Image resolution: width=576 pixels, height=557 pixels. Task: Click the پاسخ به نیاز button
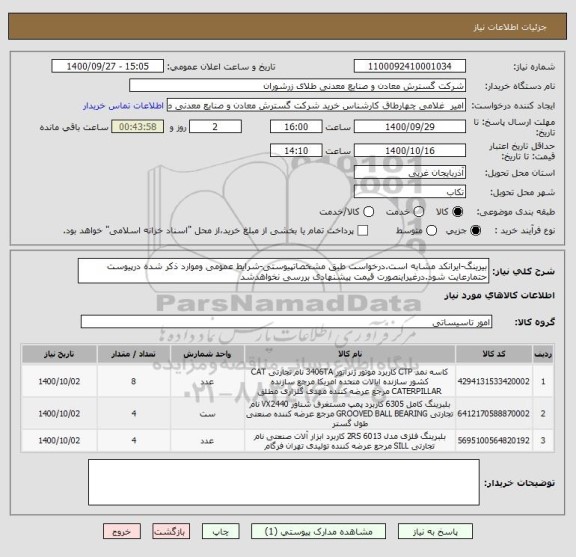435,532
